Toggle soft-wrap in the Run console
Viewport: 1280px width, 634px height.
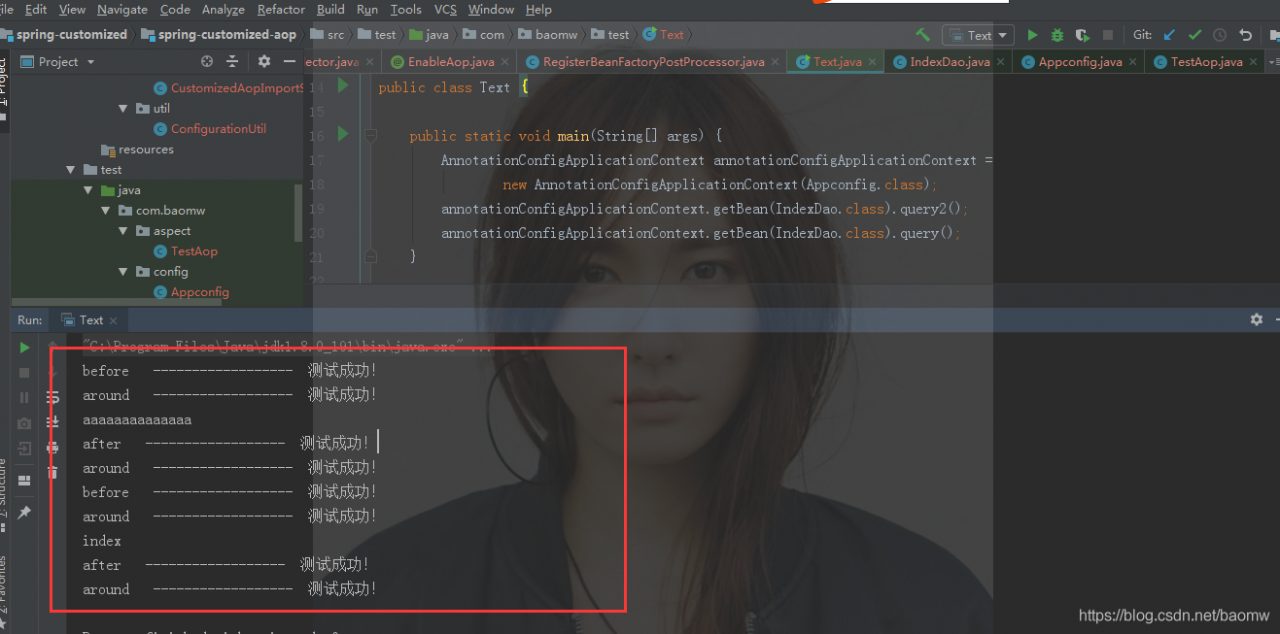point(53,397)
